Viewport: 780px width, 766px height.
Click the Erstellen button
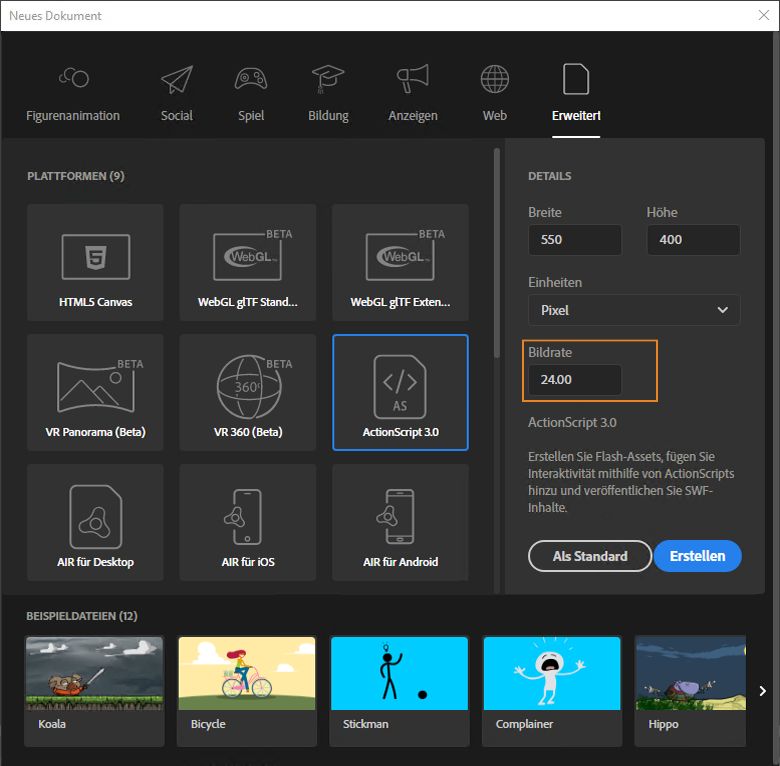(697, 556)
